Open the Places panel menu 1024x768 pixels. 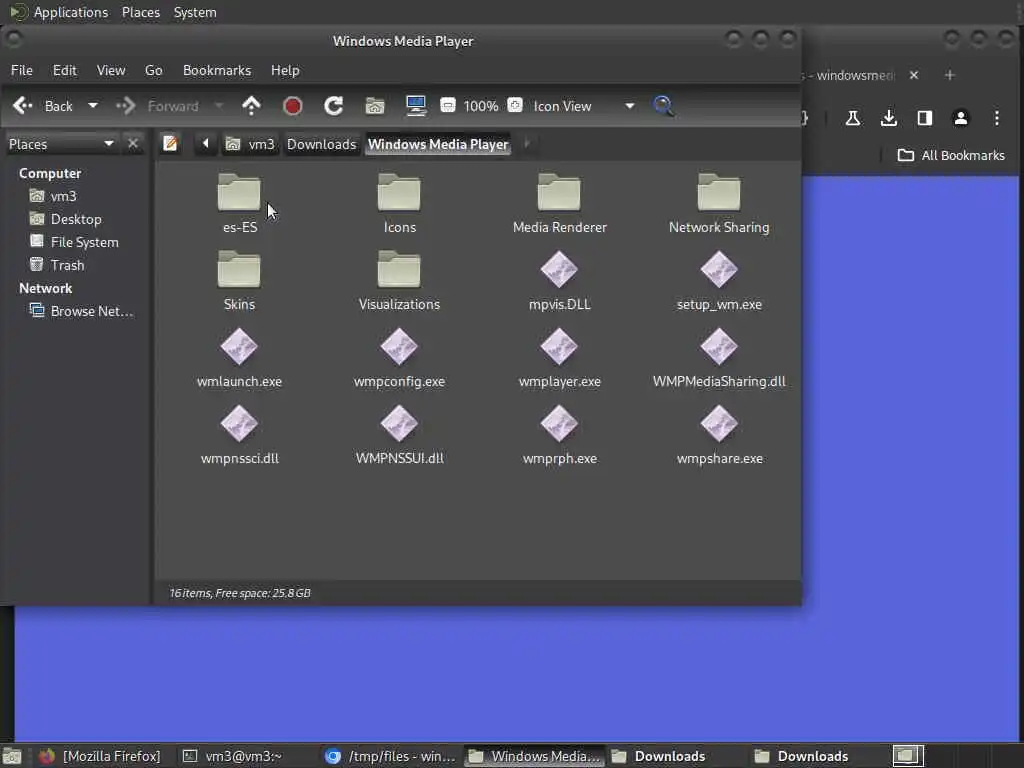tap(140, 12)
